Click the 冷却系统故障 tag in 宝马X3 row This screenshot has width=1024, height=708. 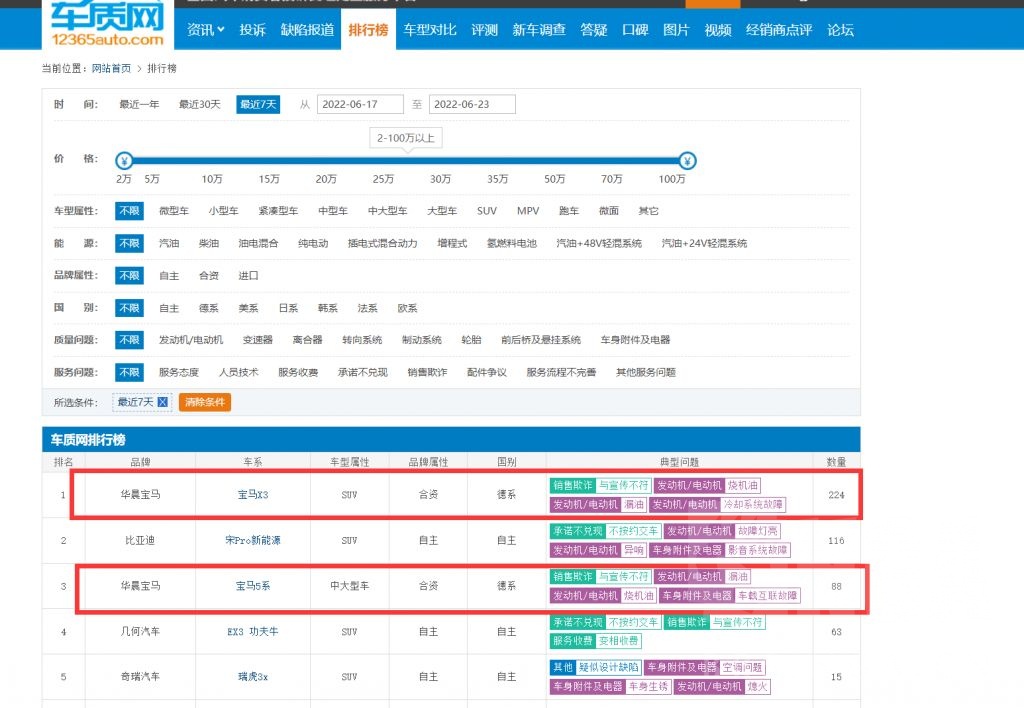click(x=753, y=505)
